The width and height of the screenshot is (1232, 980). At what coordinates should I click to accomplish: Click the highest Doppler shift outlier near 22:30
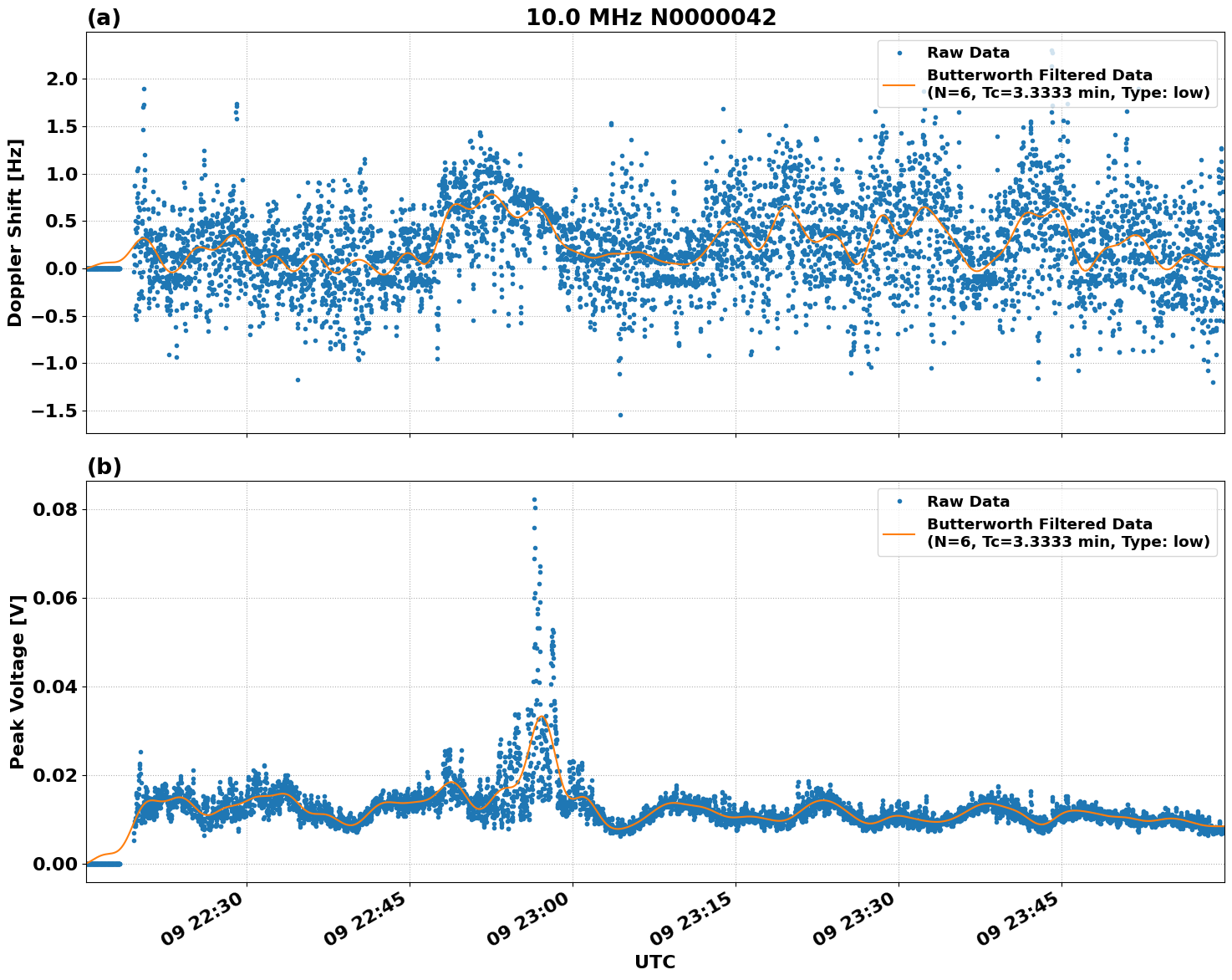[x=142, y=86]
